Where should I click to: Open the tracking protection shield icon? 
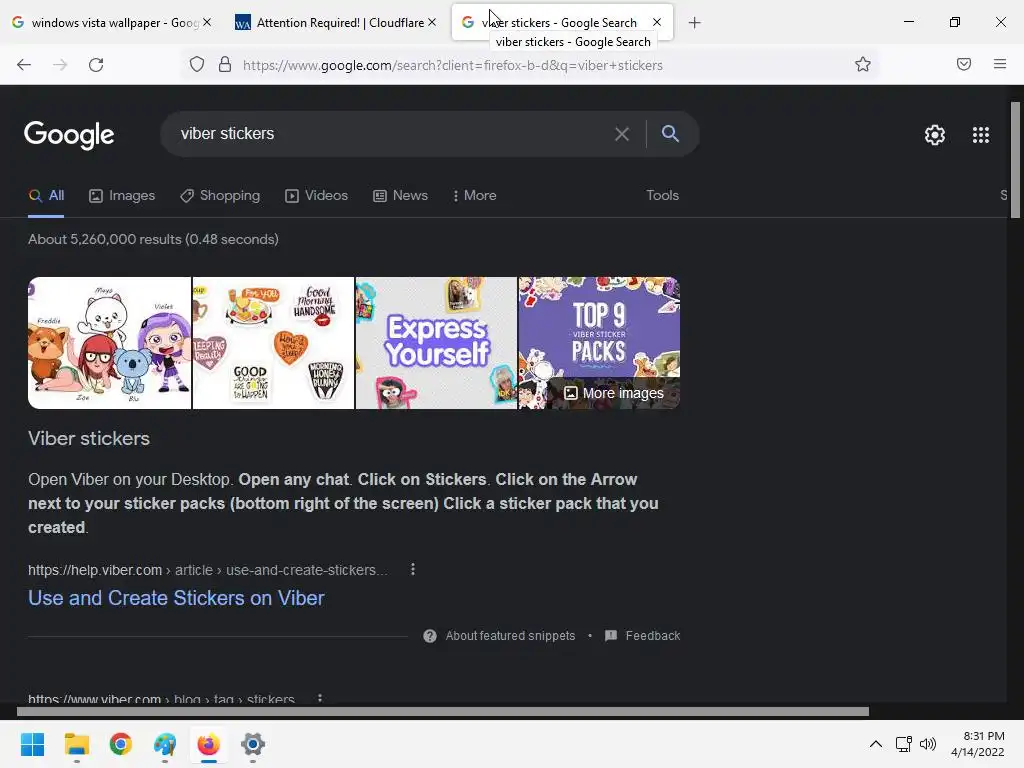197,65
